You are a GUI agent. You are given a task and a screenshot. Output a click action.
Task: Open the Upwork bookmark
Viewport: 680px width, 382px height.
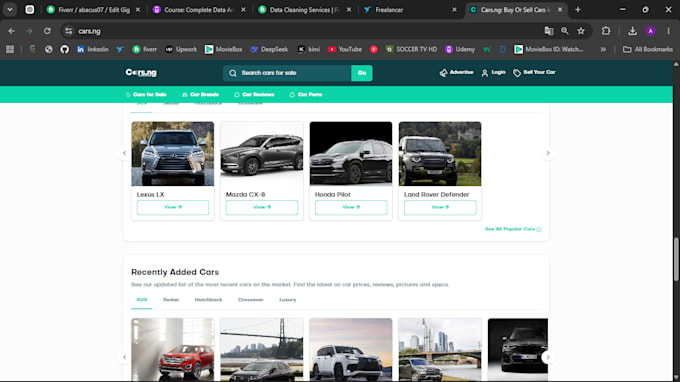[181, 49]
